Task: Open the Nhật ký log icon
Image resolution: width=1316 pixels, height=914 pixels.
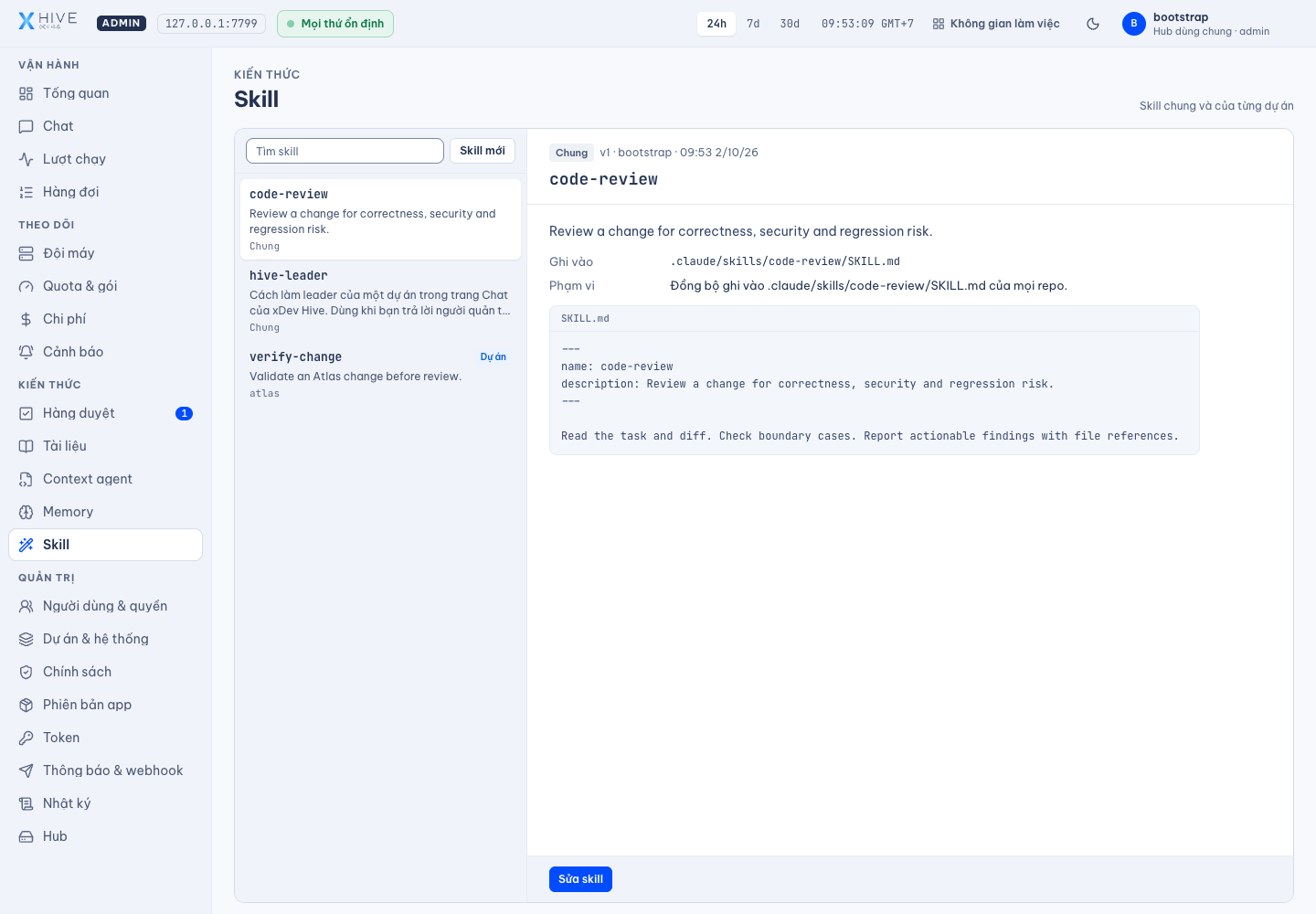Action: 27,803
